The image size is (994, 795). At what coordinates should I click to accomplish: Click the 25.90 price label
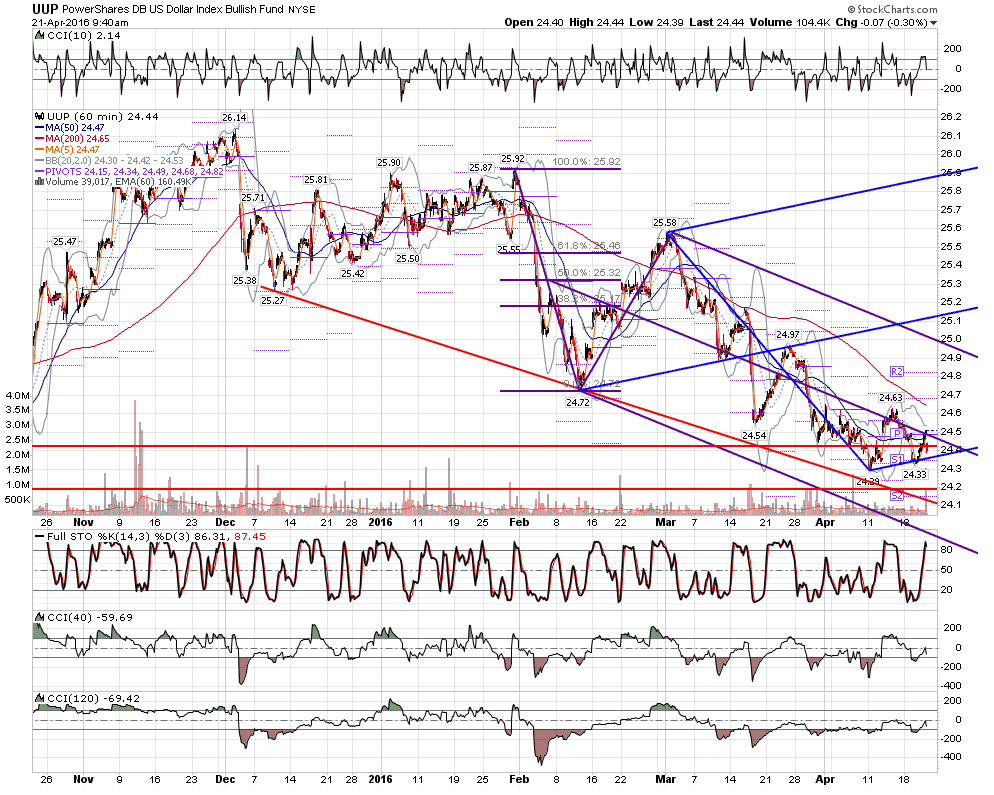click(389, 163)
